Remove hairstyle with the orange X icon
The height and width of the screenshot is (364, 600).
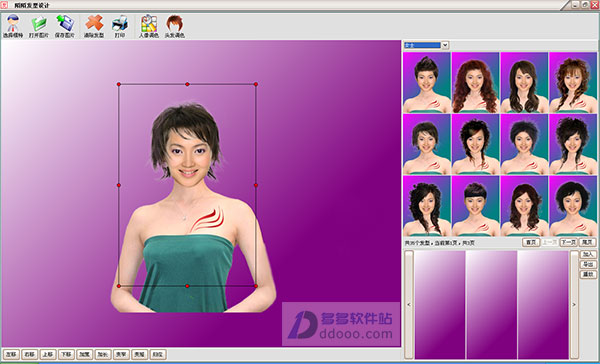(x=94, y=26)
